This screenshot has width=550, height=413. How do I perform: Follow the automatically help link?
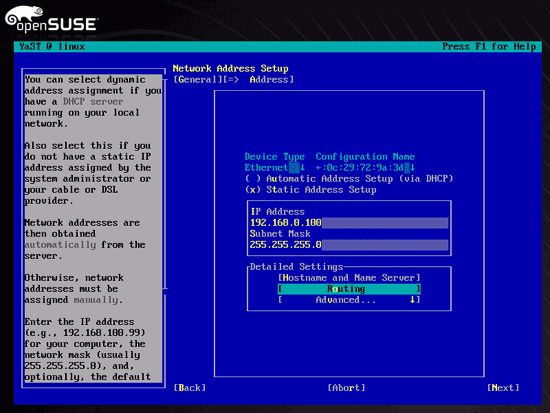click(60, 245)
